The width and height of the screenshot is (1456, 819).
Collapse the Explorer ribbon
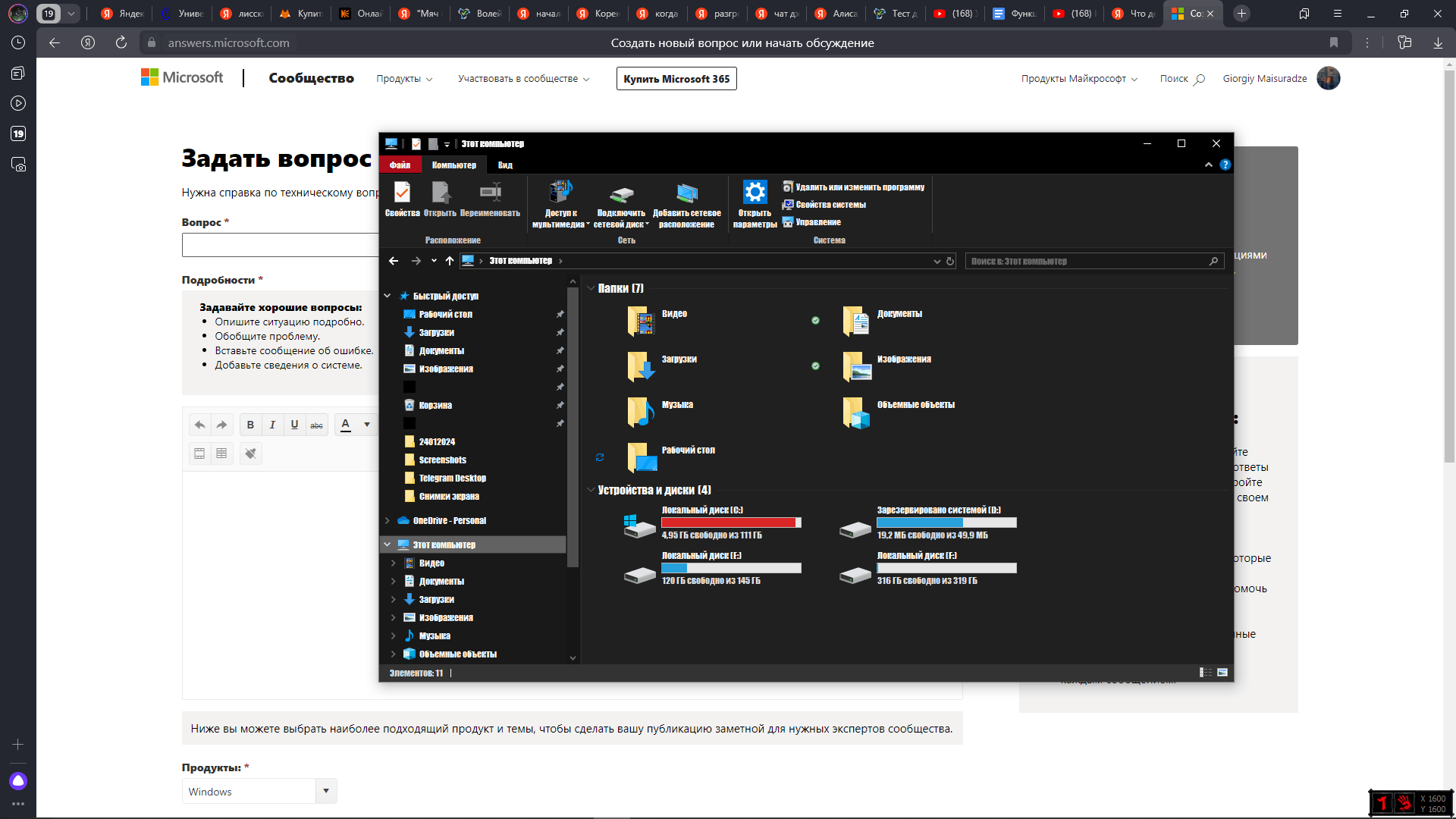(1209, 165)
